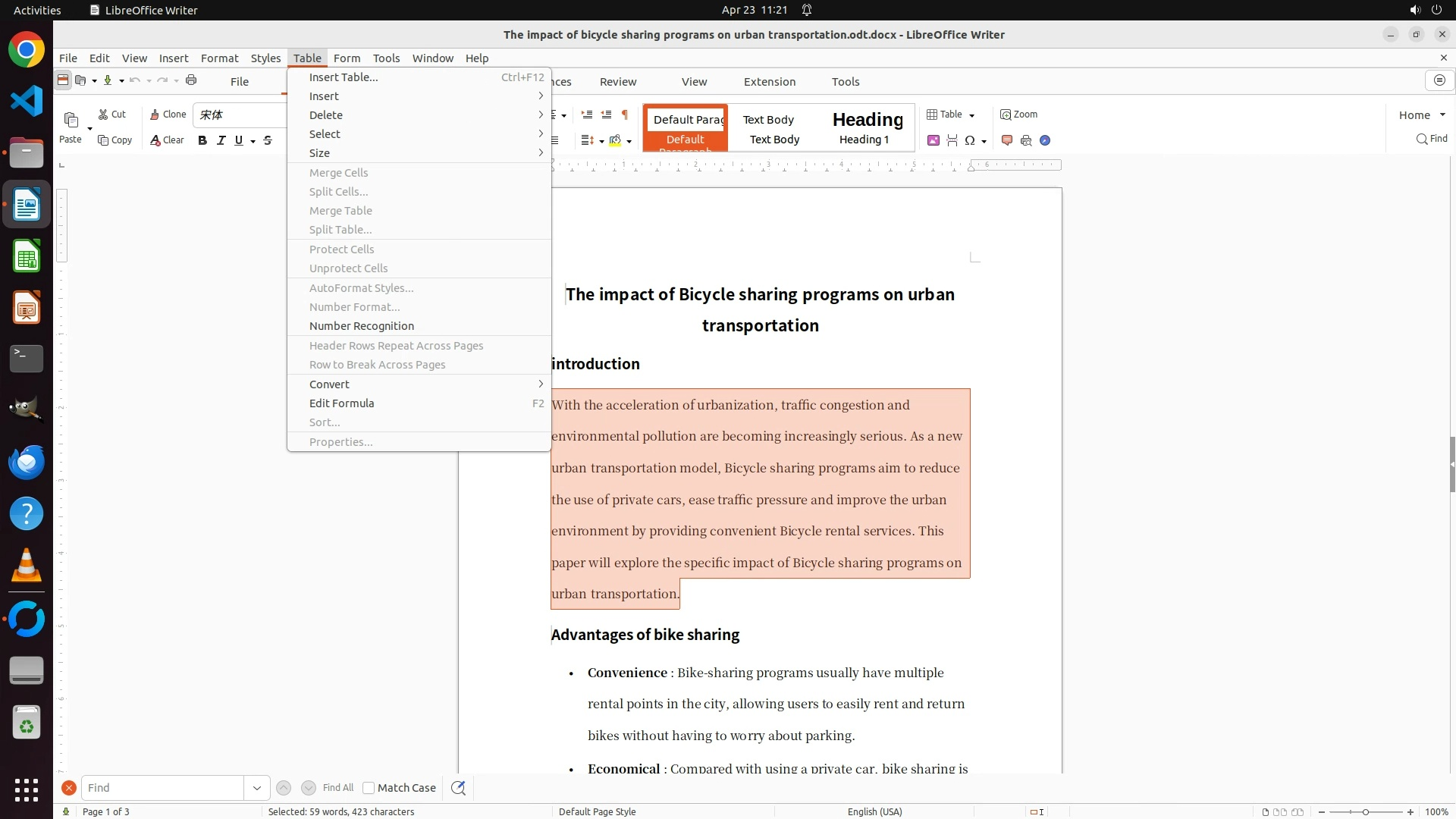
Task: Toggle formatting marks pilcrow icon
Action: [x=625, y=115]
